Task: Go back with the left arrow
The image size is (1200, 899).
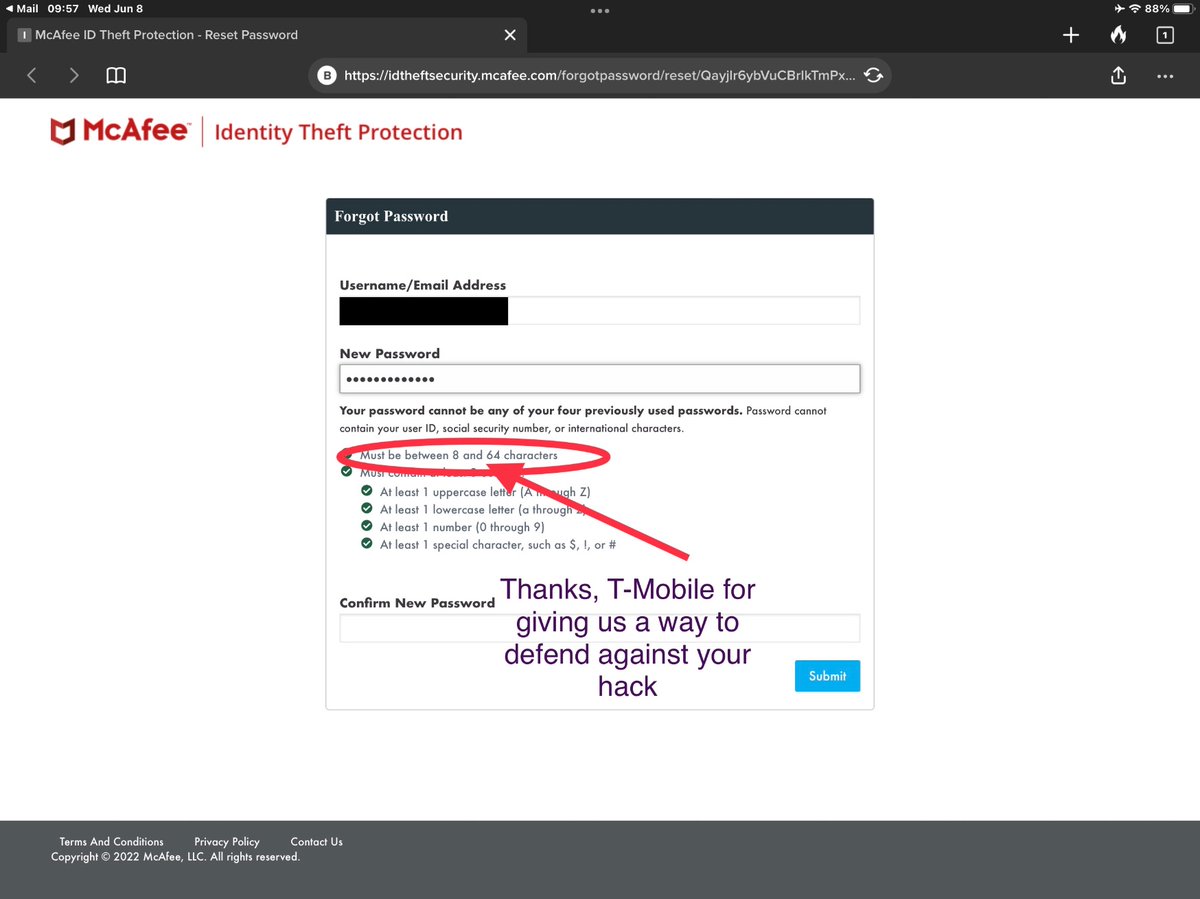Action: [32, 75]
